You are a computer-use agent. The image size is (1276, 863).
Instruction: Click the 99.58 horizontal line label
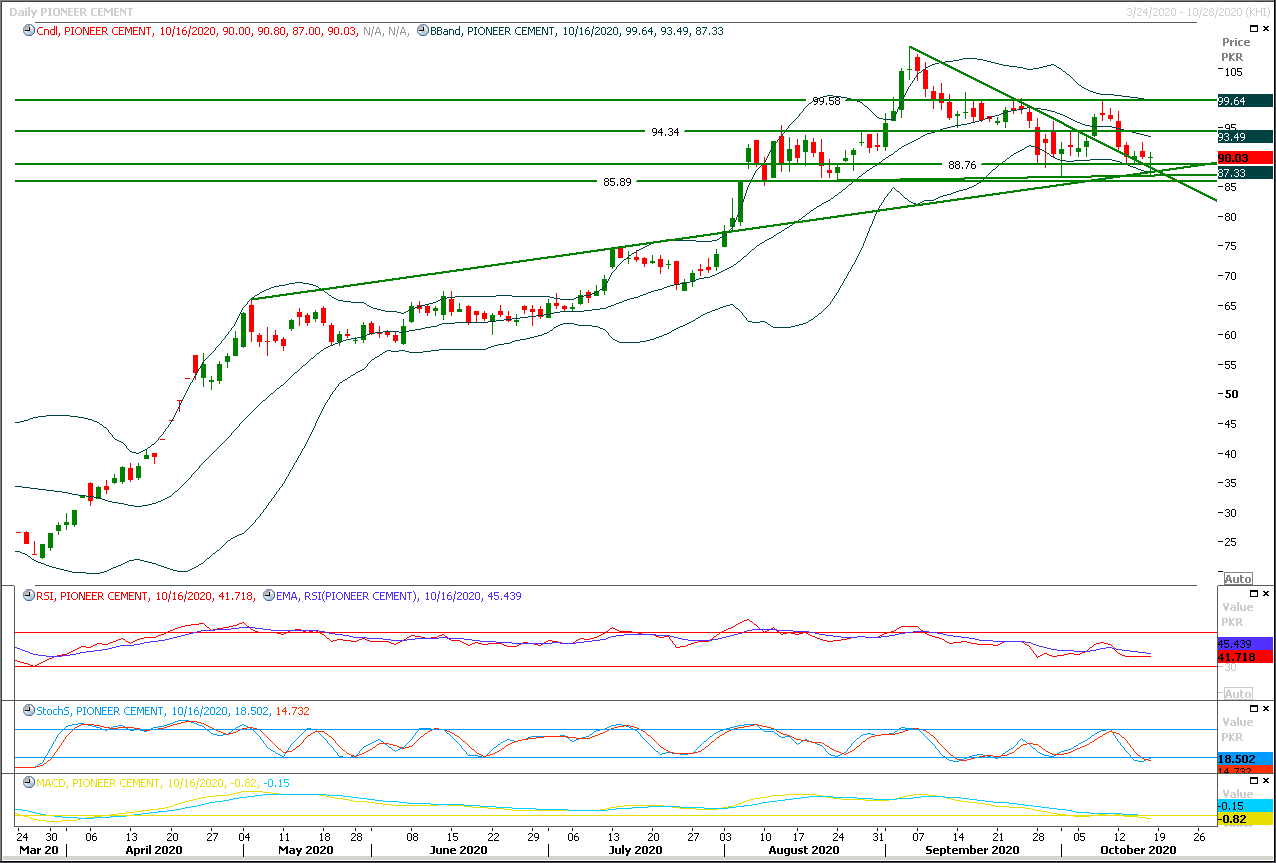(826, 102)
